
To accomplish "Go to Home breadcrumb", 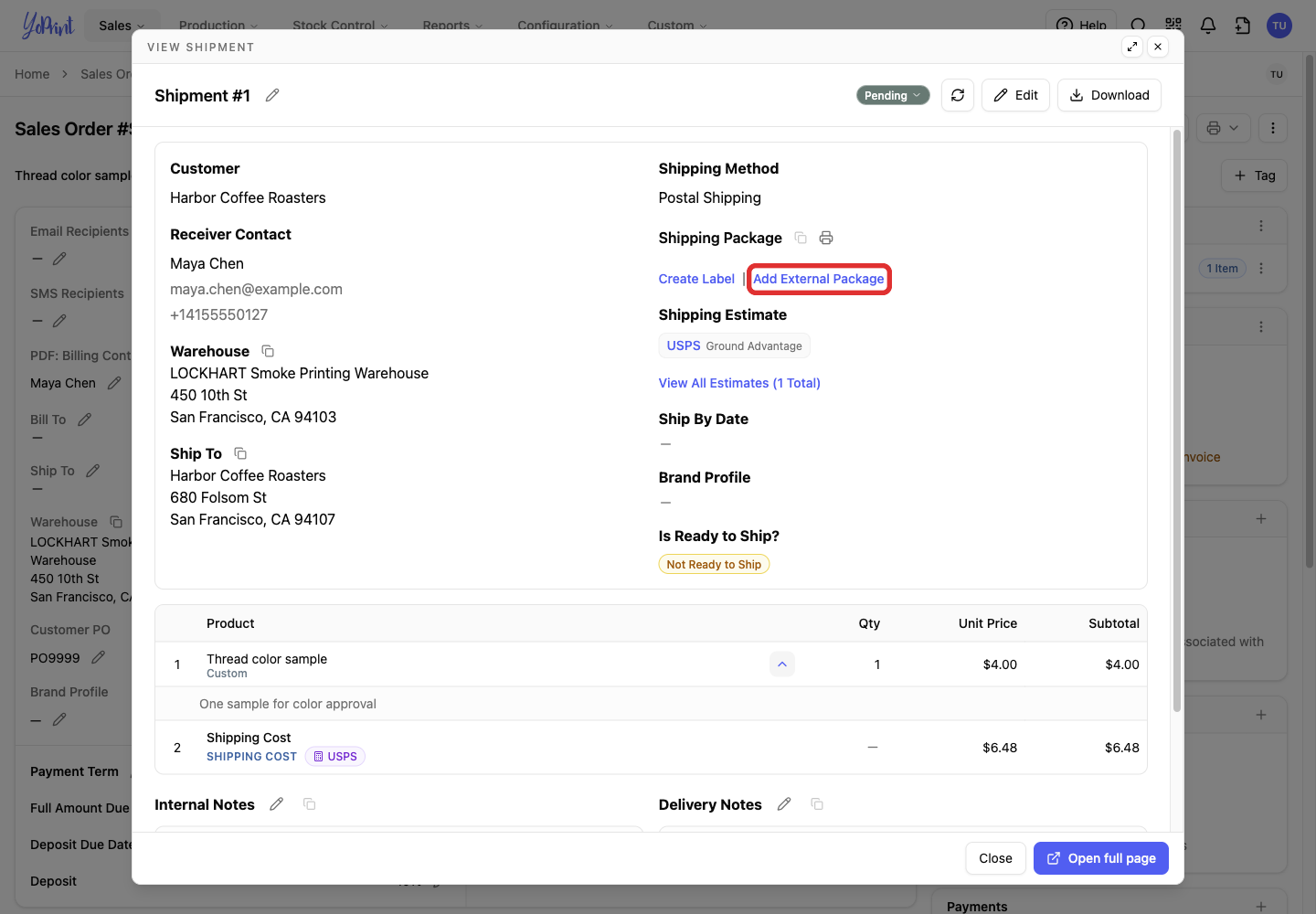I will [32, 74].
